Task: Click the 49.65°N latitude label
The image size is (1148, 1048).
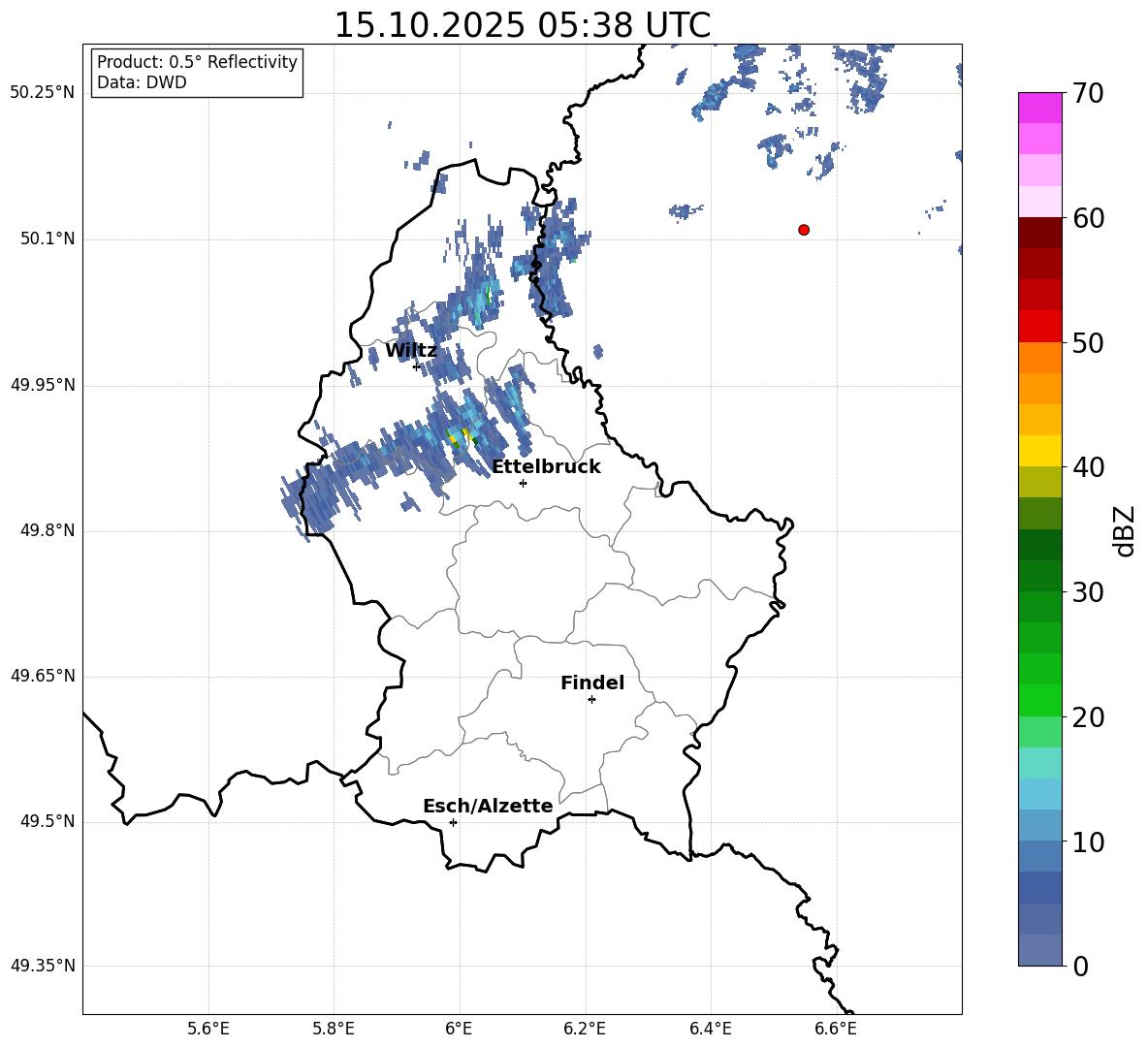Action: point(43,676)
